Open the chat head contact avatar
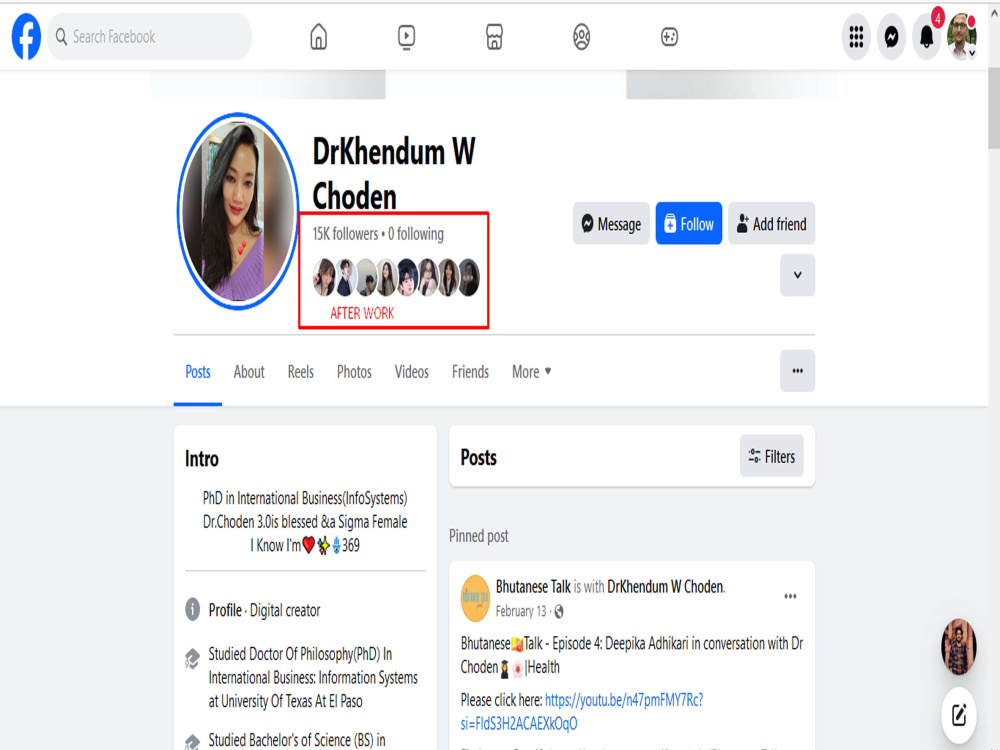 [x=959, y=647]
